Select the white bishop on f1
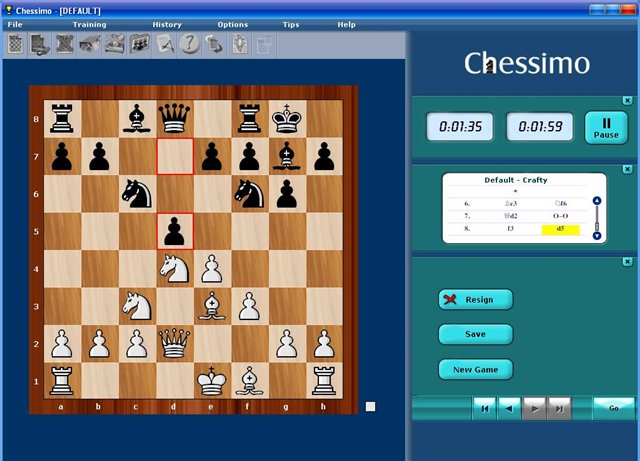The width and height of the screenshot is (640, 461). [250, 381]
